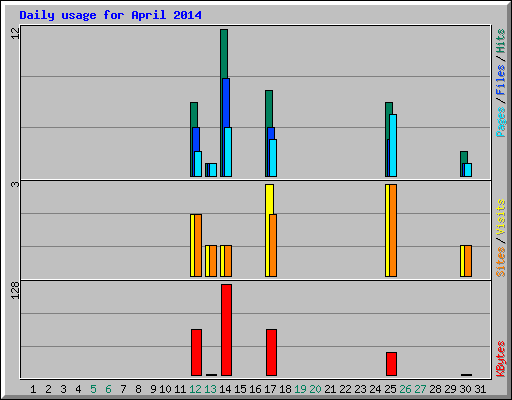Click the y-axis value 3
Viewport: 512px width, 400px height.
tap(15, 184)
